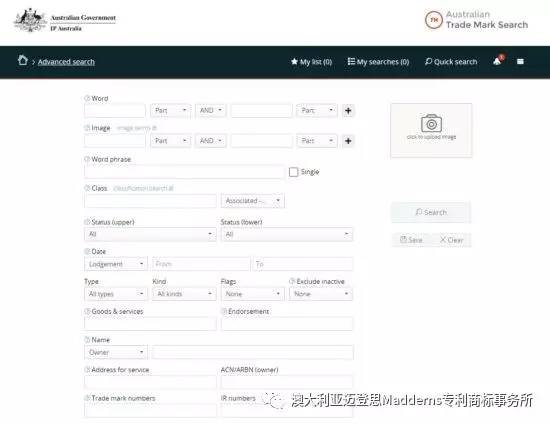Add another Word search term with plus
This screenshot has width=550, height=425.
[x=348, y=111]
